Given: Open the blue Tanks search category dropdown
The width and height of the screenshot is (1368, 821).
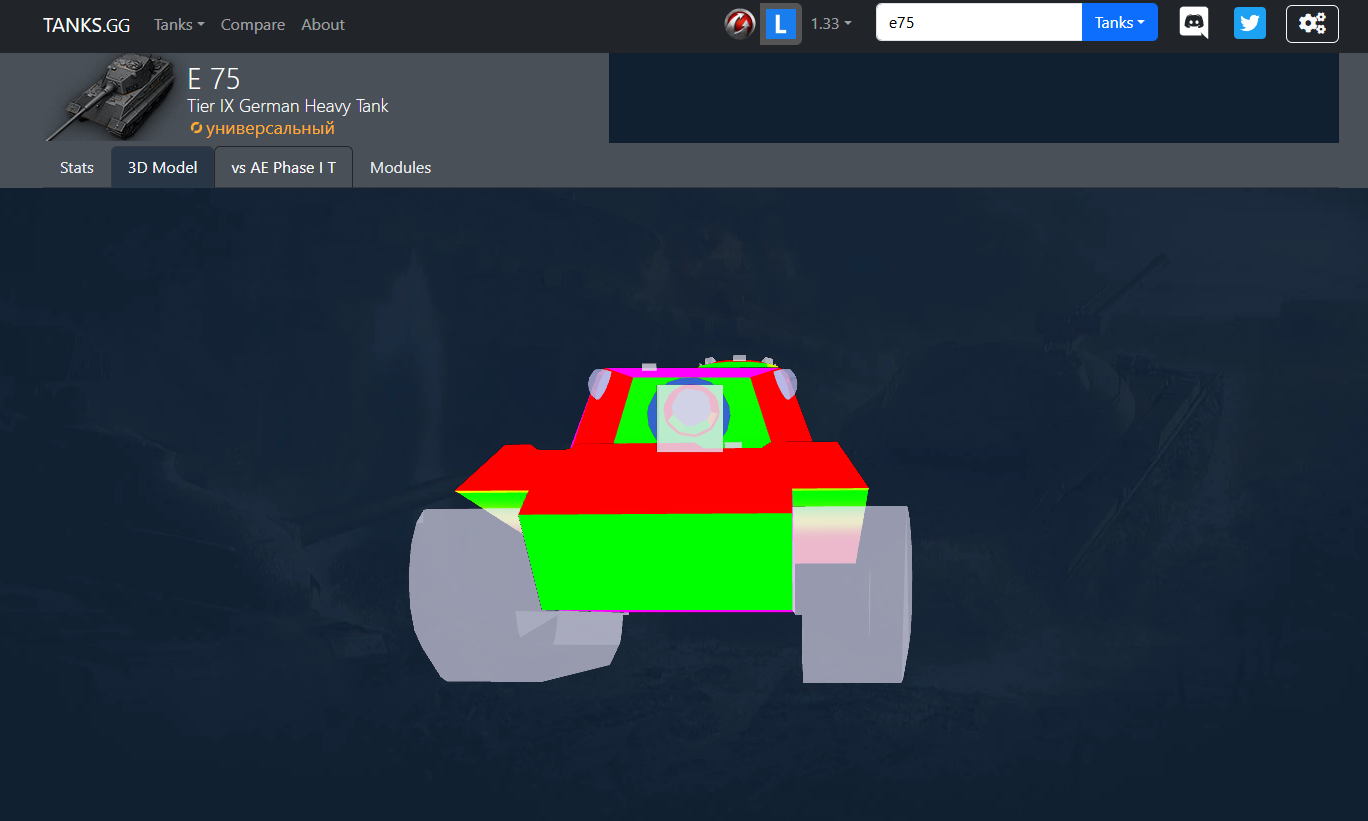Looking at the screenshot, I should pyautogui.click(x=1120, y=22).
